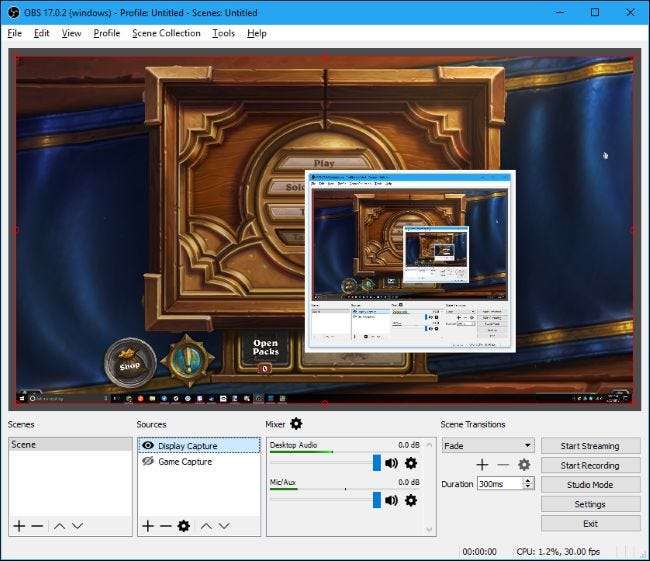Add a scene transition with plus icon
The width and height of the screenshot is (650, 561).
(x=482, y=465)
